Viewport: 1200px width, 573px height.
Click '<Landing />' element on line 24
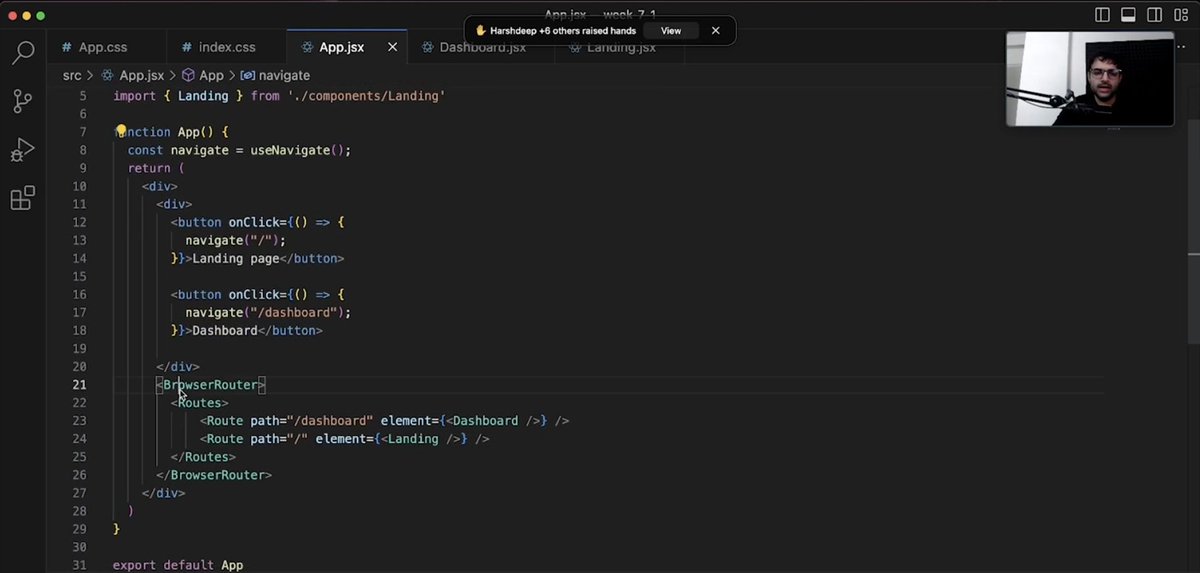tap(422, 439)
